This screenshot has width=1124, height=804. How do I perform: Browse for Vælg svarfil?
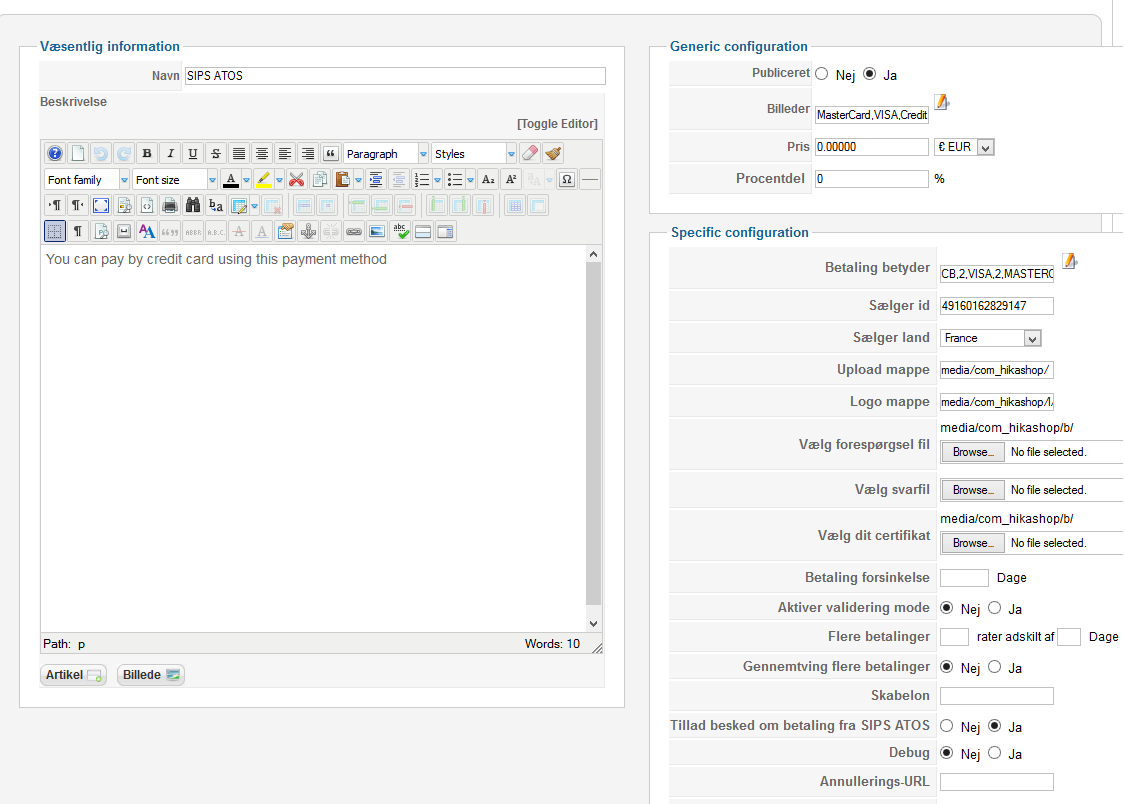pyautogui.click(x=973, y=490)
